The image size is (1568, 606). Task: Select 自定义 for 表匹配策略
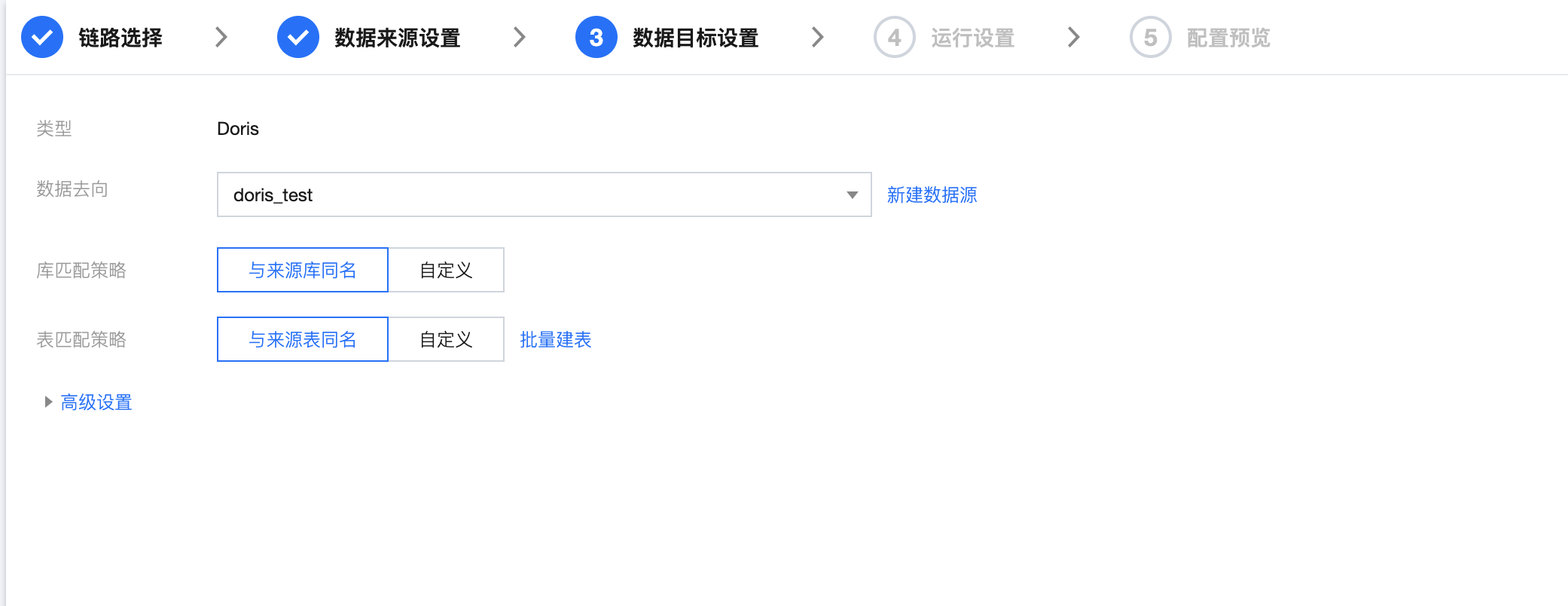[446, 339]
